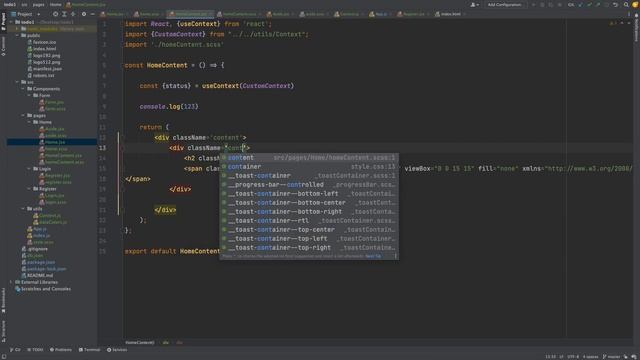Click the locate-in-project target icon
The image size is (640, 360).
55,14
